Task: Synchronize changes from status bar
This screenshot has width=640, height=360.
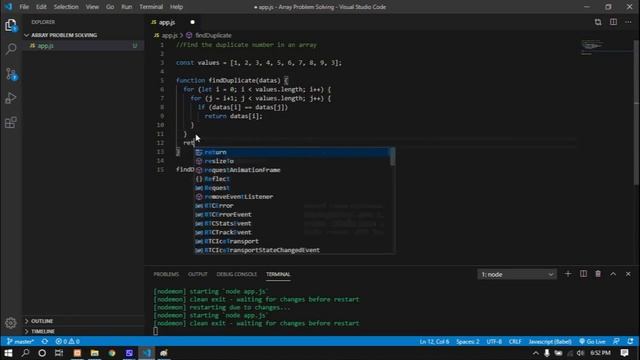Action: [45, 341]
